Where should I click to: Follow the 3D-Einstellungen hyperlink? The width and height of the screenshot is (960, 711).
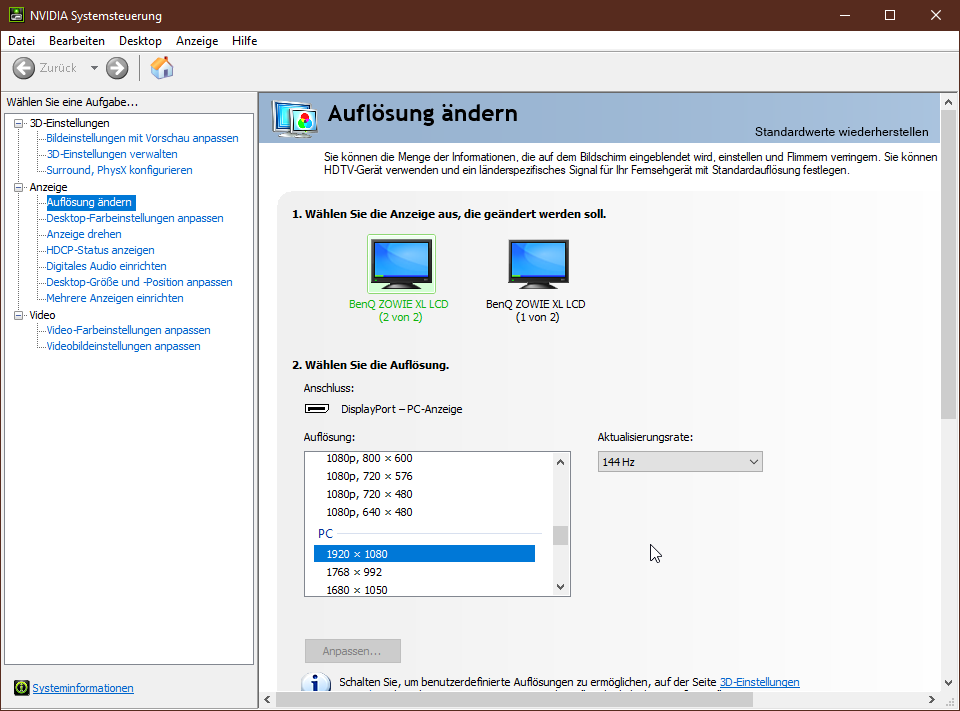click(x=759, y=682)
